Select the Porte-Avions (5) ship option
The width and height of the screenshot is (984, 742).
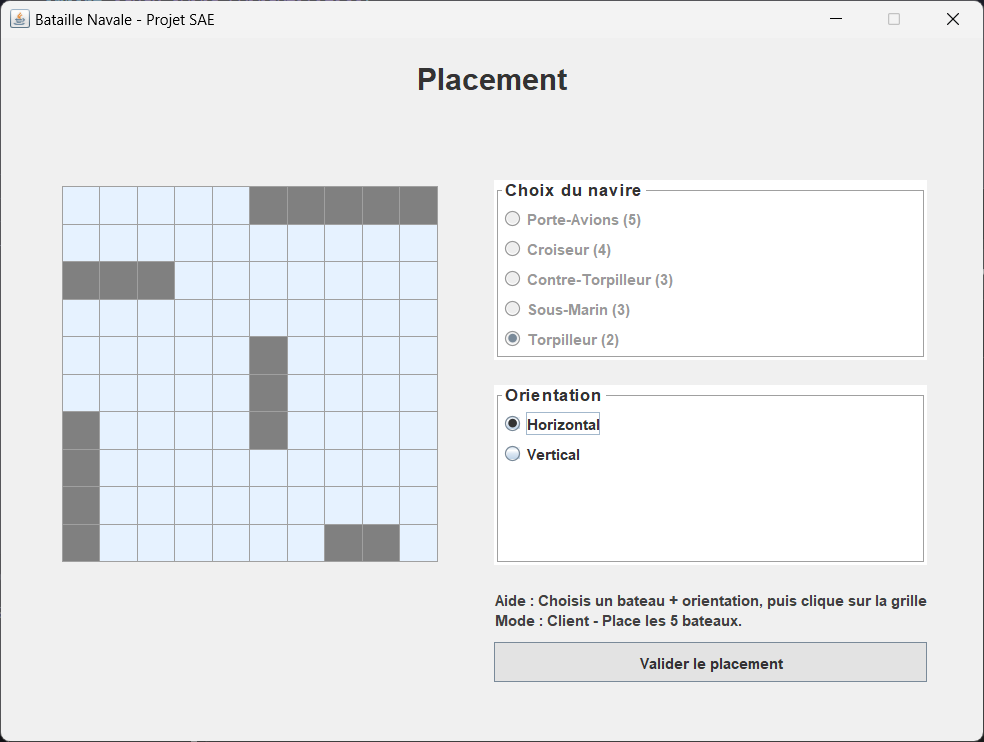click(513, 218)
